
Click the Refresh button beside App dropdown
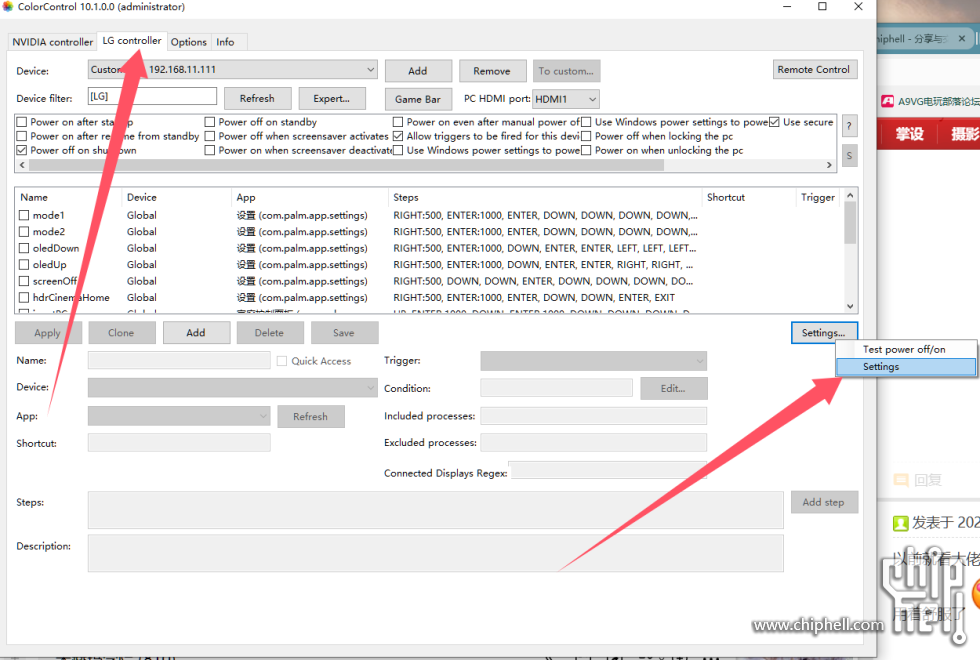[311, 416]
